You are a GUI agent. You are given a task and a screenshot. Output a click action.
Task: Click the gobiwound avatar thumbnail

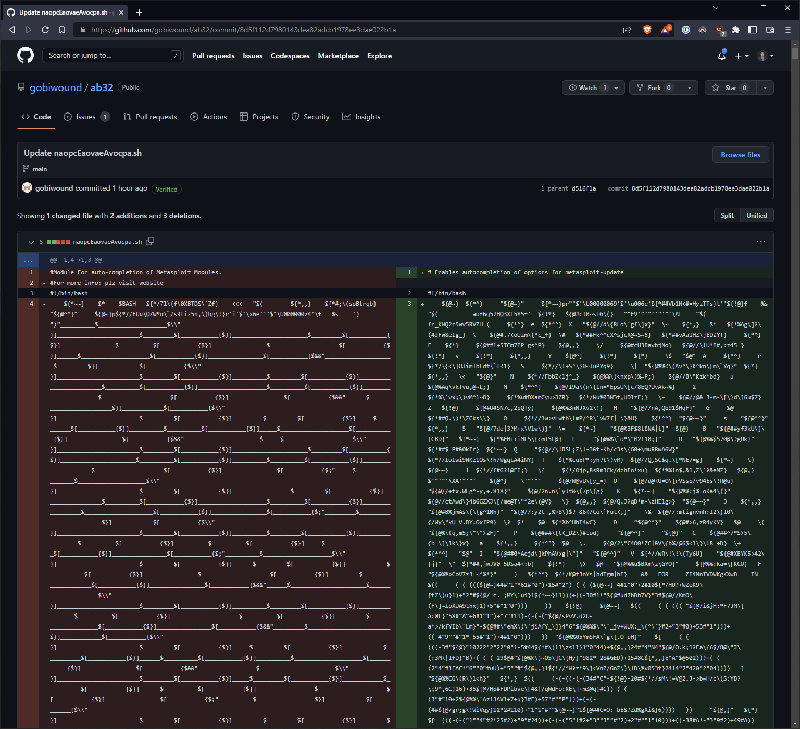click(x=27, y=188)
